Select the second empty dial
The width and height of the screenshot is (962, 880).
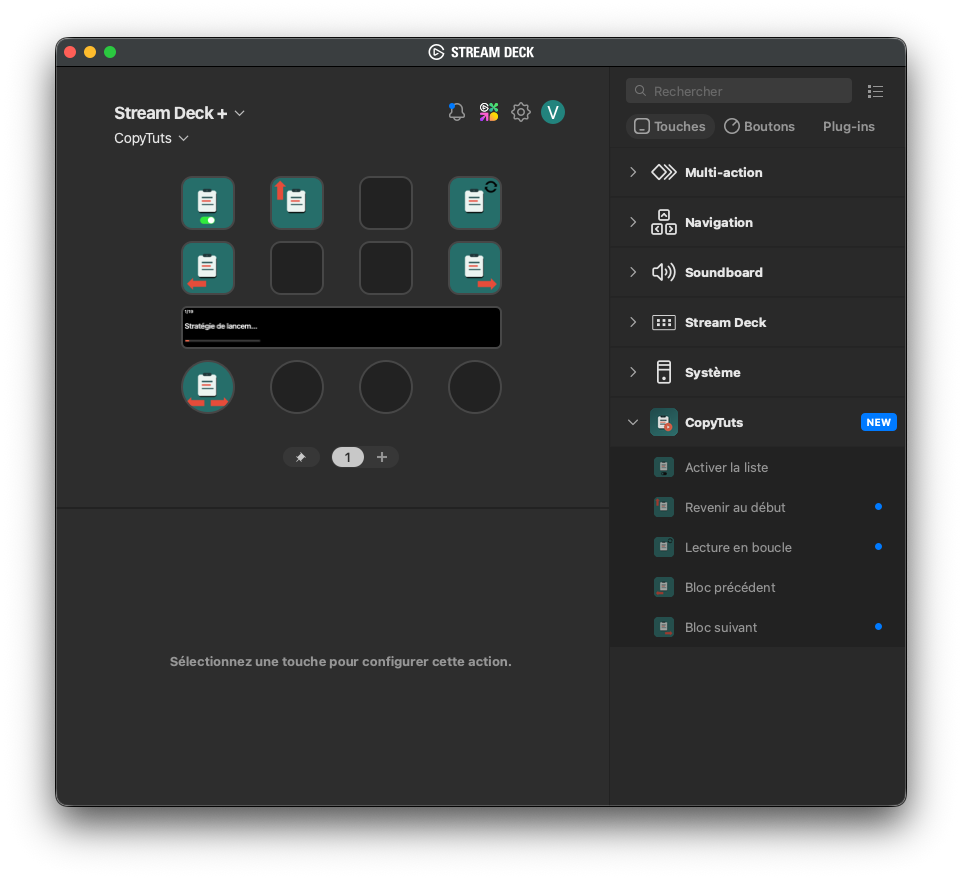coord(297,387)
